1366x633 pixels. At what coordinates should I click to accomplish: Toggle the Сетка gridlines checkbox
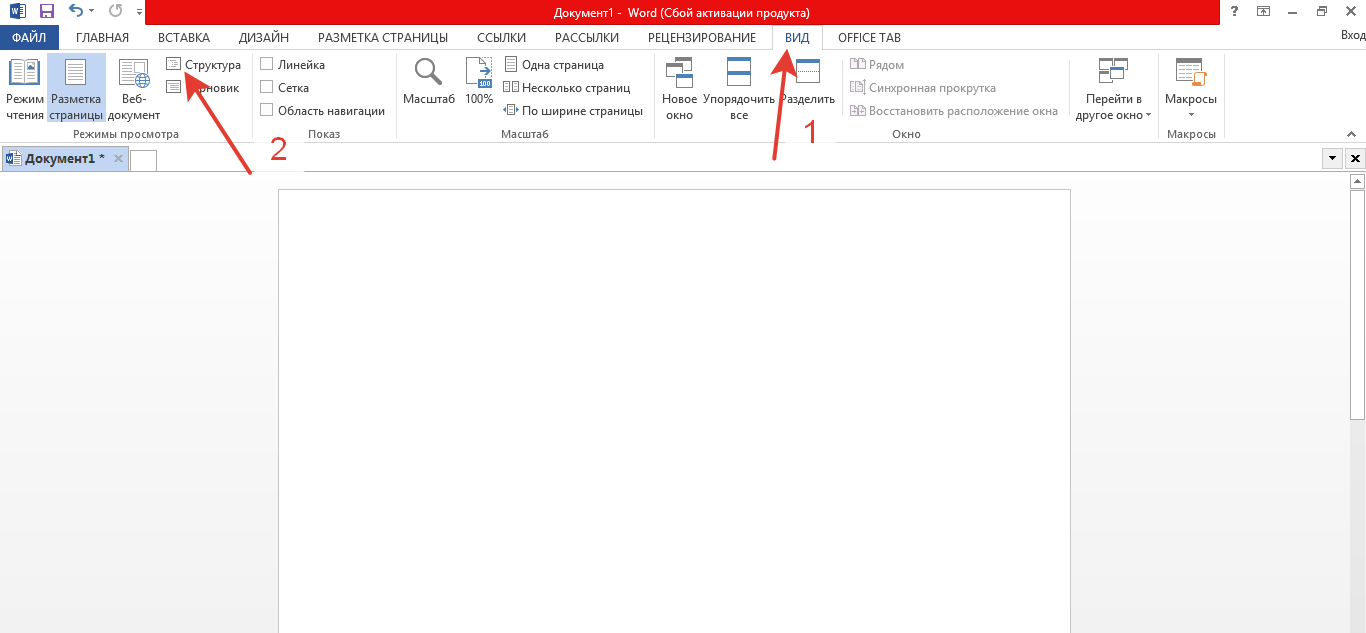267,88
